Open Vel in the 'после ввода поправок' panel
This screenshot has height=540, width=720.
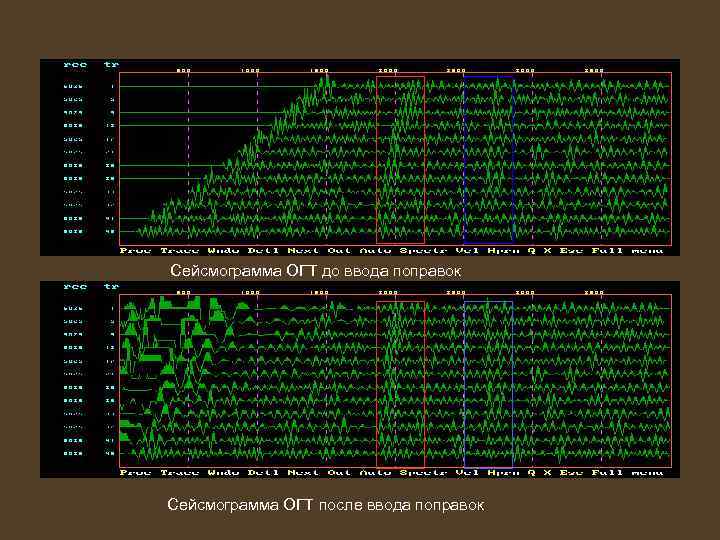click(467, 472)
